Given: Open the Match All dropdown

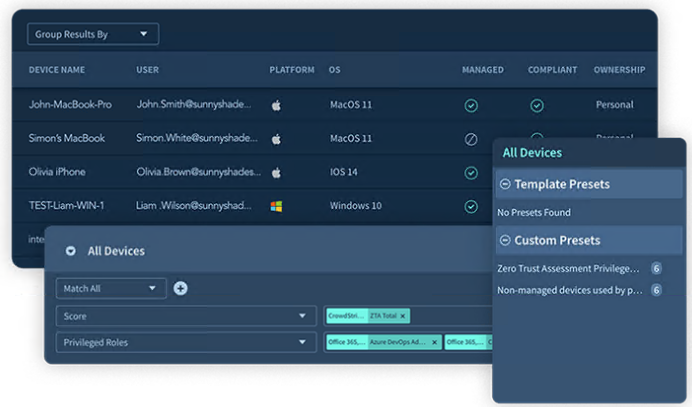Looking at the screenshot, I should [x=111, y=288].
